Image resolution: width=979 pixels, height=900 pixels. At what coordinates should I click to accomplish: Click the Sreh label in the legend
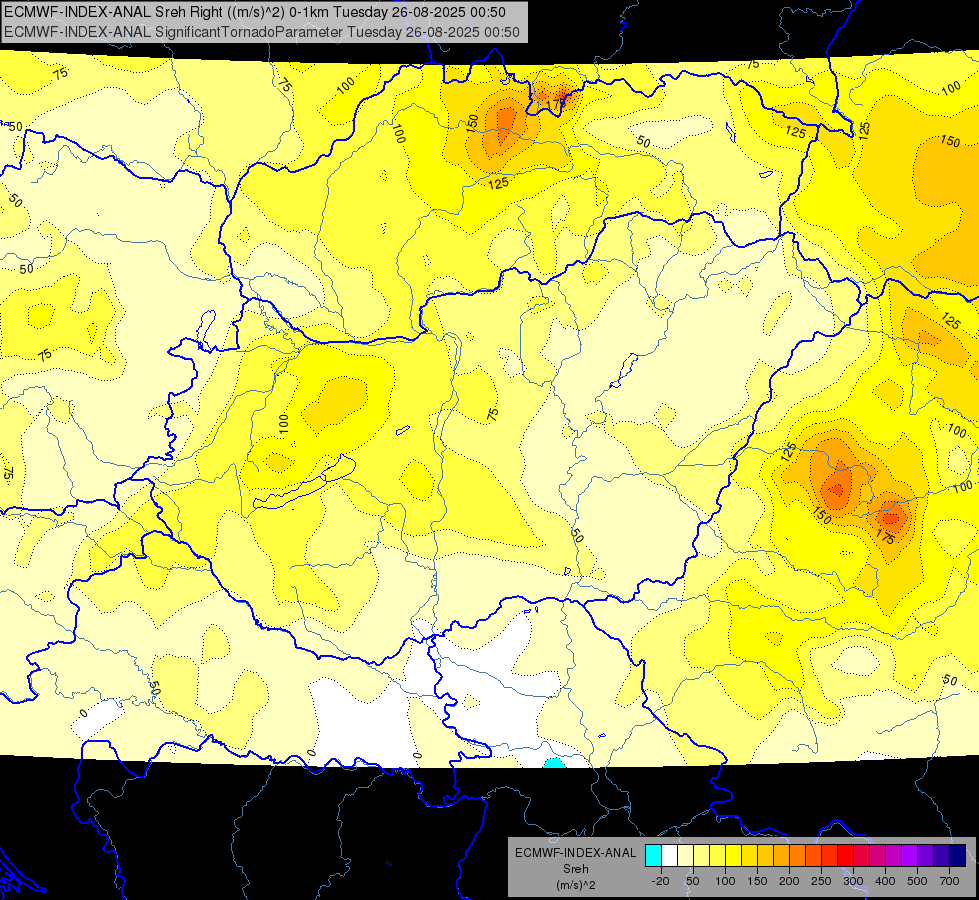pos(576,868)
